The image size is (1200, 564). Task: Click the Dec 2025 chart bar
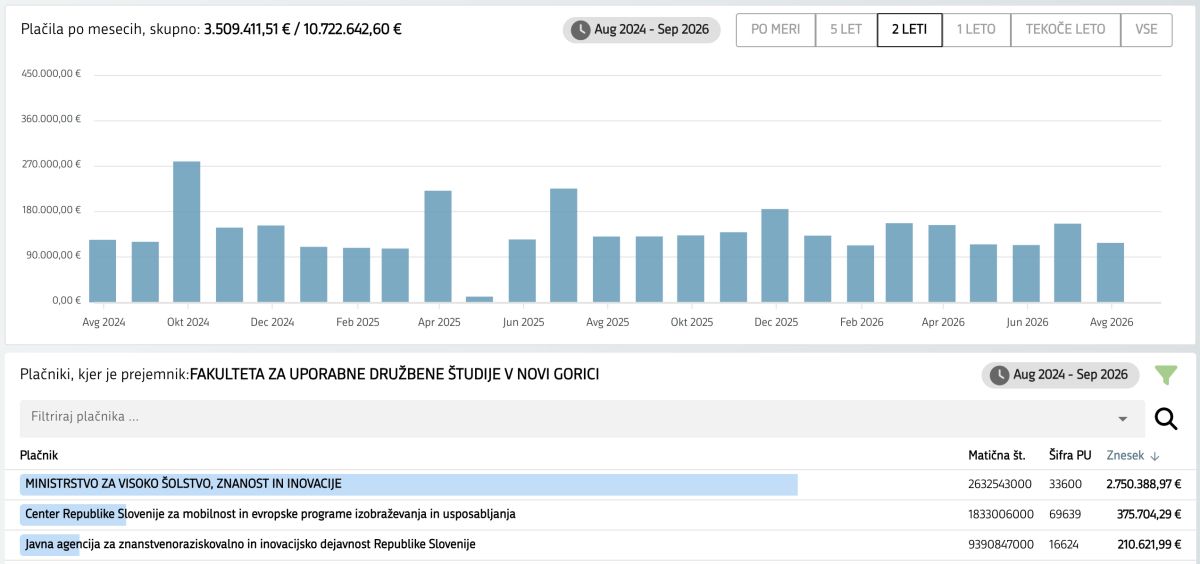tap(775, 255)
